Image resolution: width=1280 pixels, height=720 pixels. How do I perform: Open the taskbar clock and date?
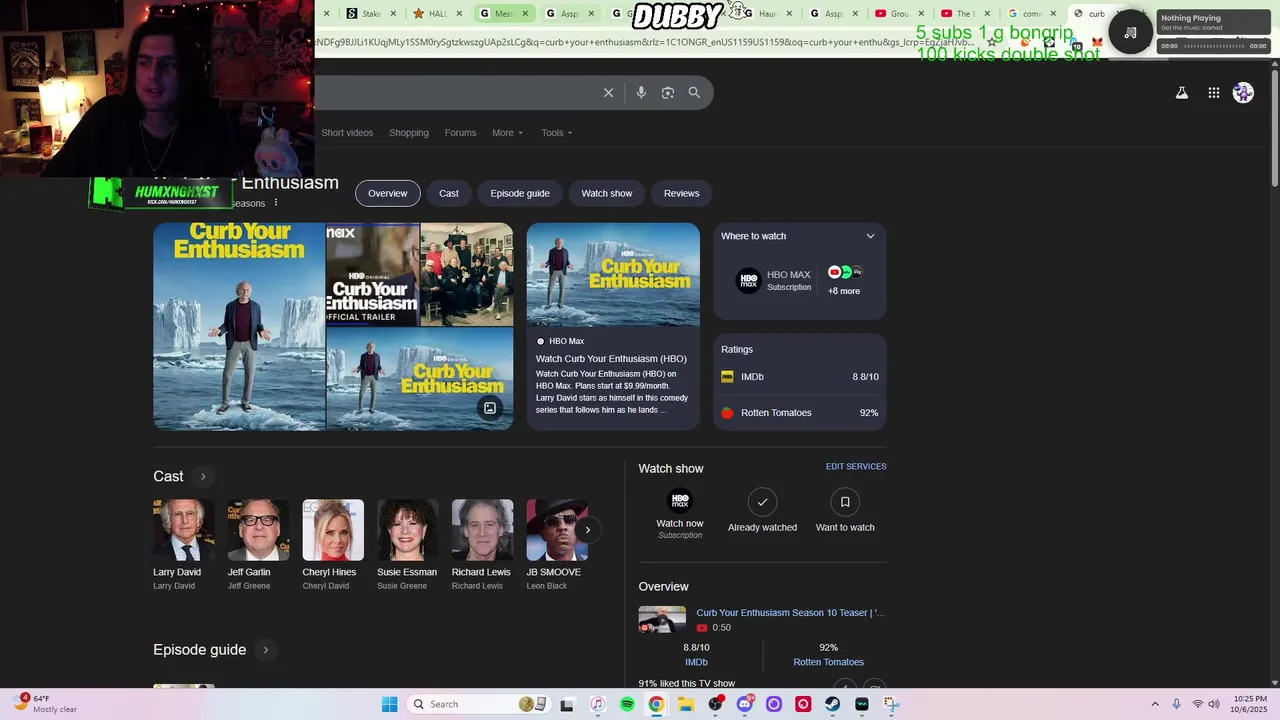1250,704
